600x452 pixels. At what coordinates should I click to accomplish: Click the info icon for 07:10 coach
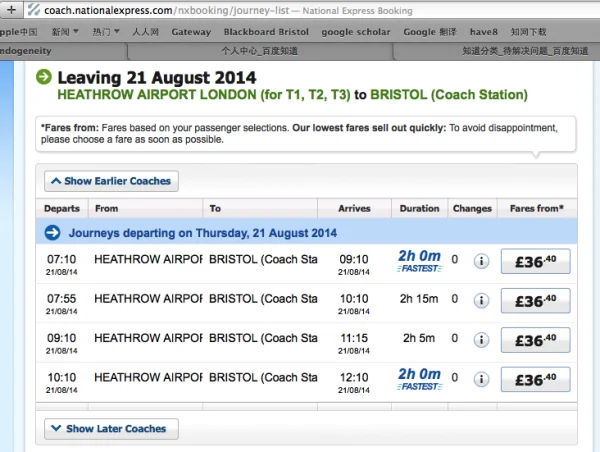coord(481,261)
